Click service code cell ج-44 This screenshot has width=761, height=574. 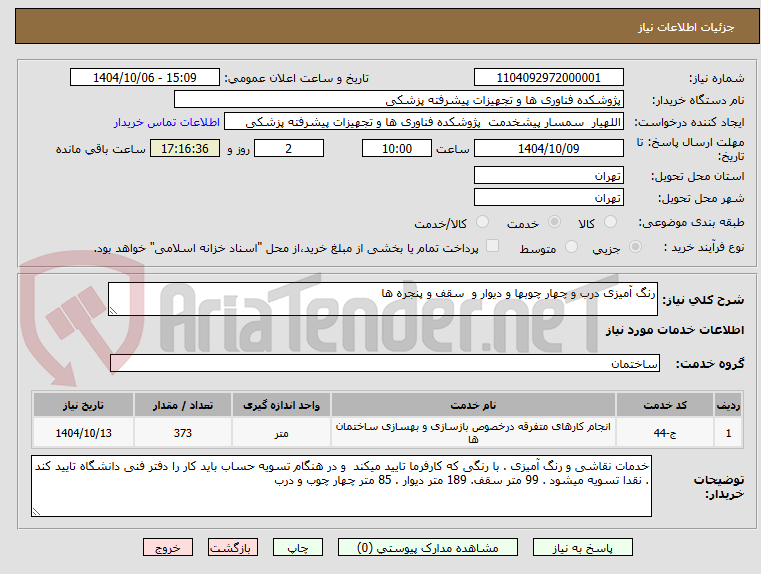pyautogui.click(x=665, y=433)
